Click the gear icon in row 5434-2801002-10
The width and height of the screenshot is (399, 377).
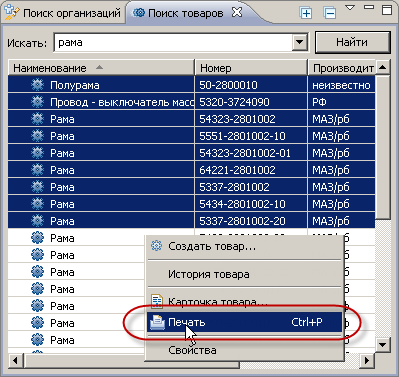37,204
